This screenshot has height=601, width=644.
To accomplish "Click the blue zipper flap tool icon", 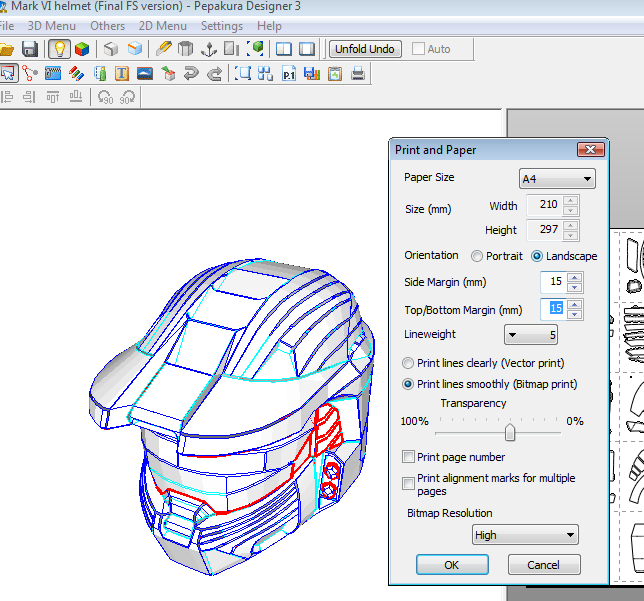I will coord(53,74).
